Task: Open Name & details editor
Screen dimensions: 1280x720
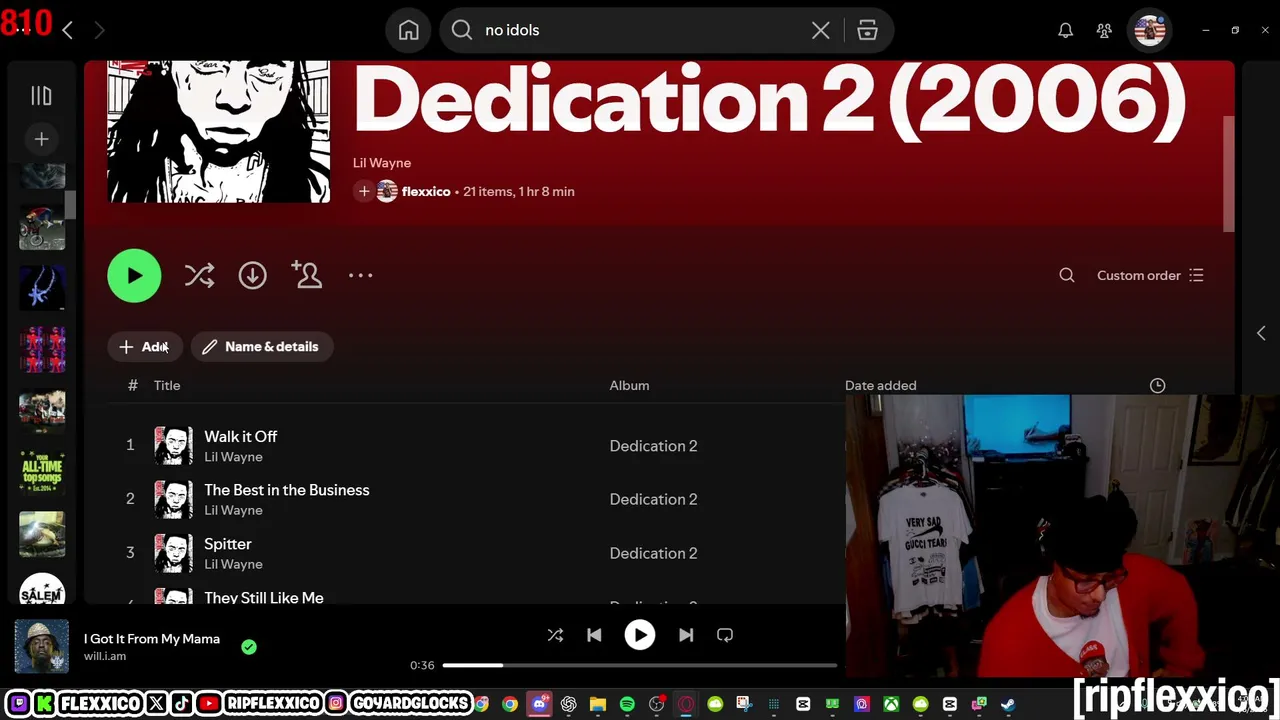Action: pos(261,346)
